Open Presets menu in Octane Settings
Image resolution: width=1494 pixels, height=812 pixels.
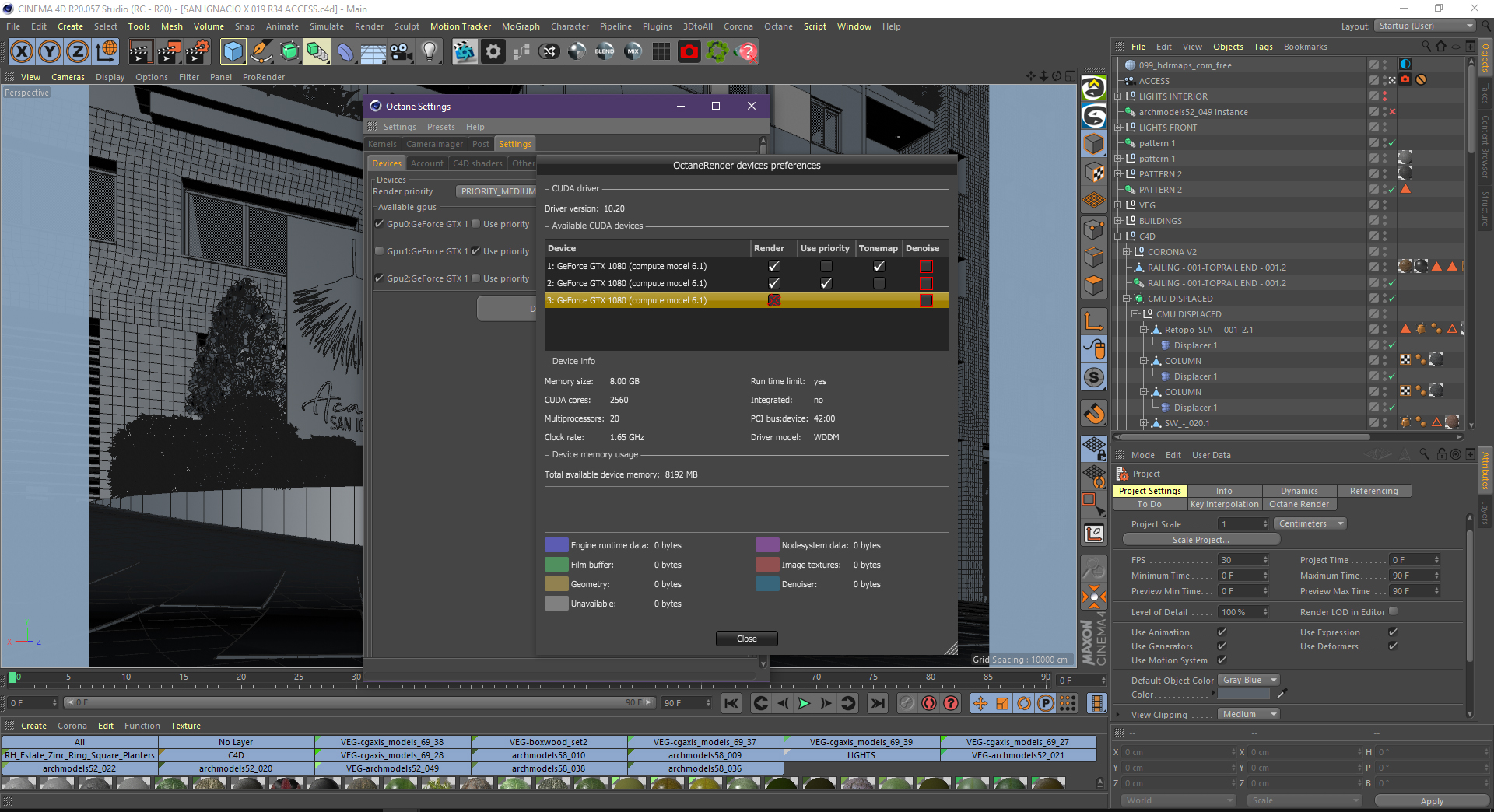tap(441, 127)
